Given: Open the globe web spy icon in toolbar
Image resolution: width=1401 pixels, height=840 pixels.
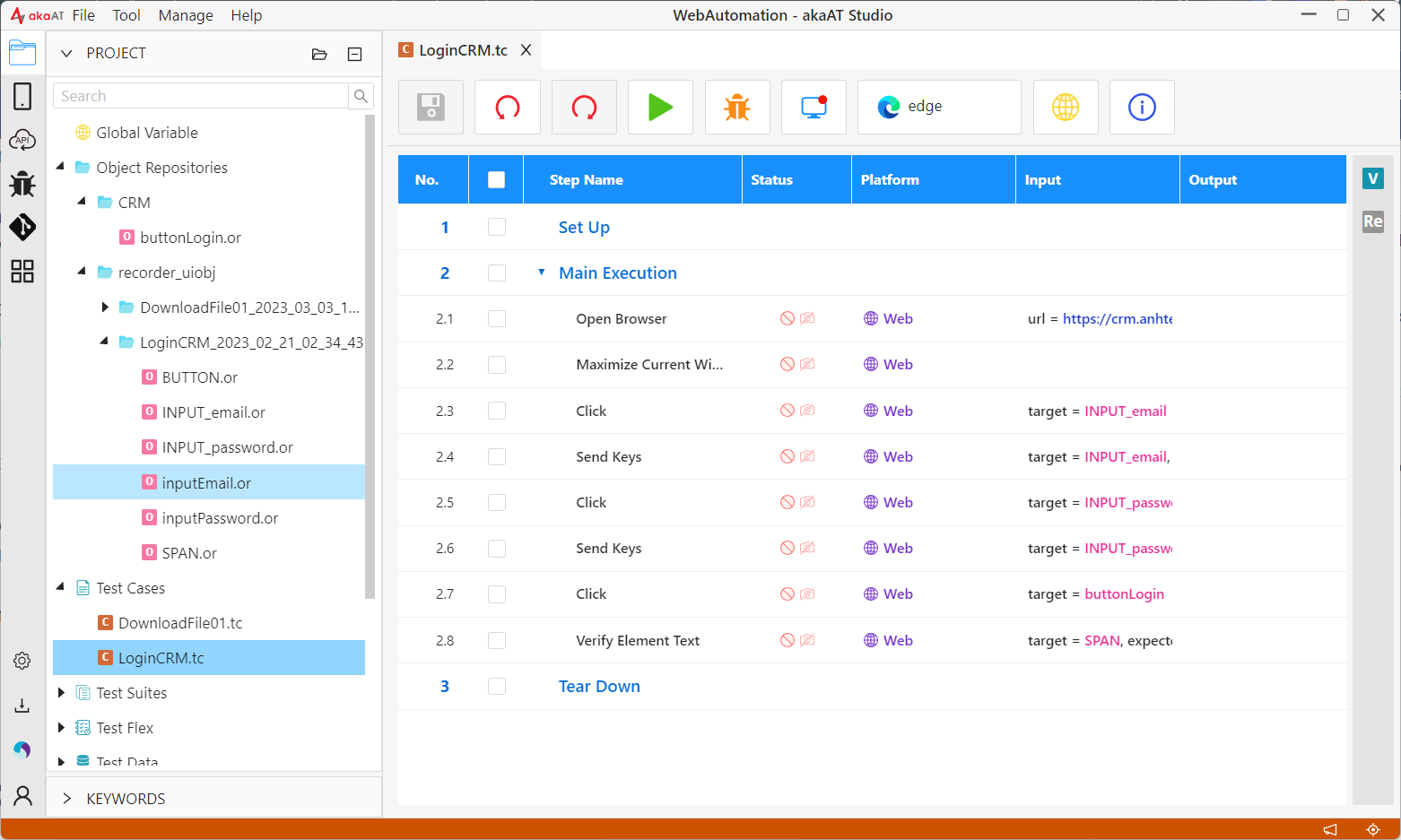Looking at the screenshot, I should [1066, 107].
